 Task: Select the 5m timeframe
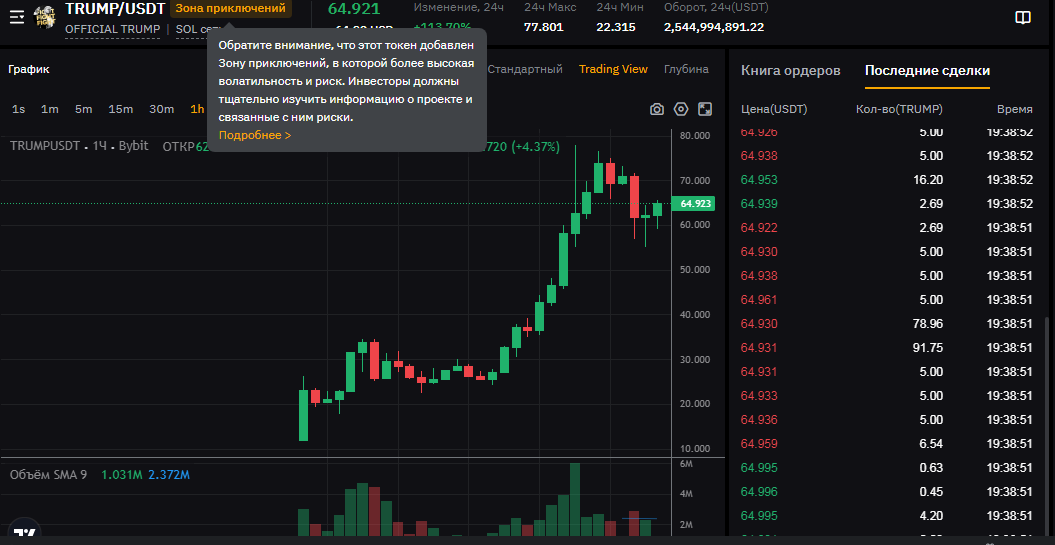tap(83, 109)
